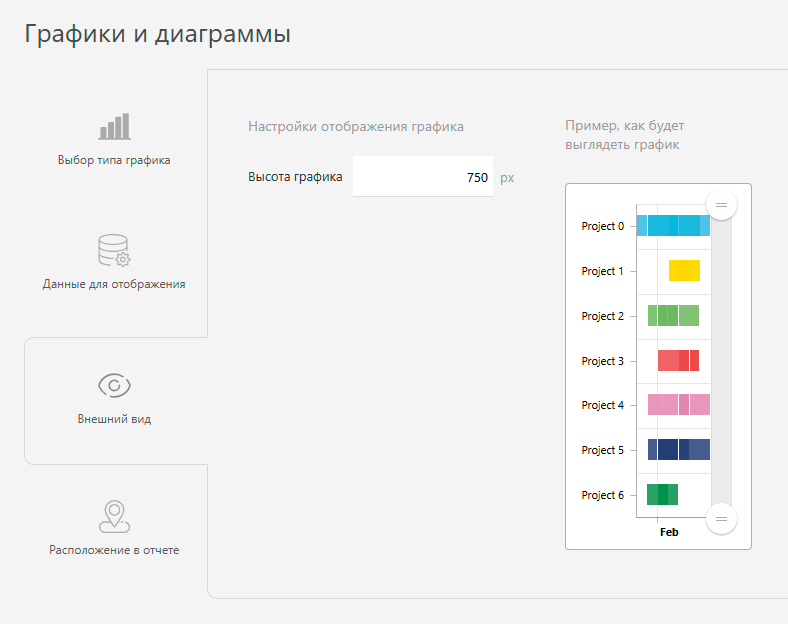Click the light green Project 2 bar
Viewport: 788px width, 624px height.
[x=673, y=316]
